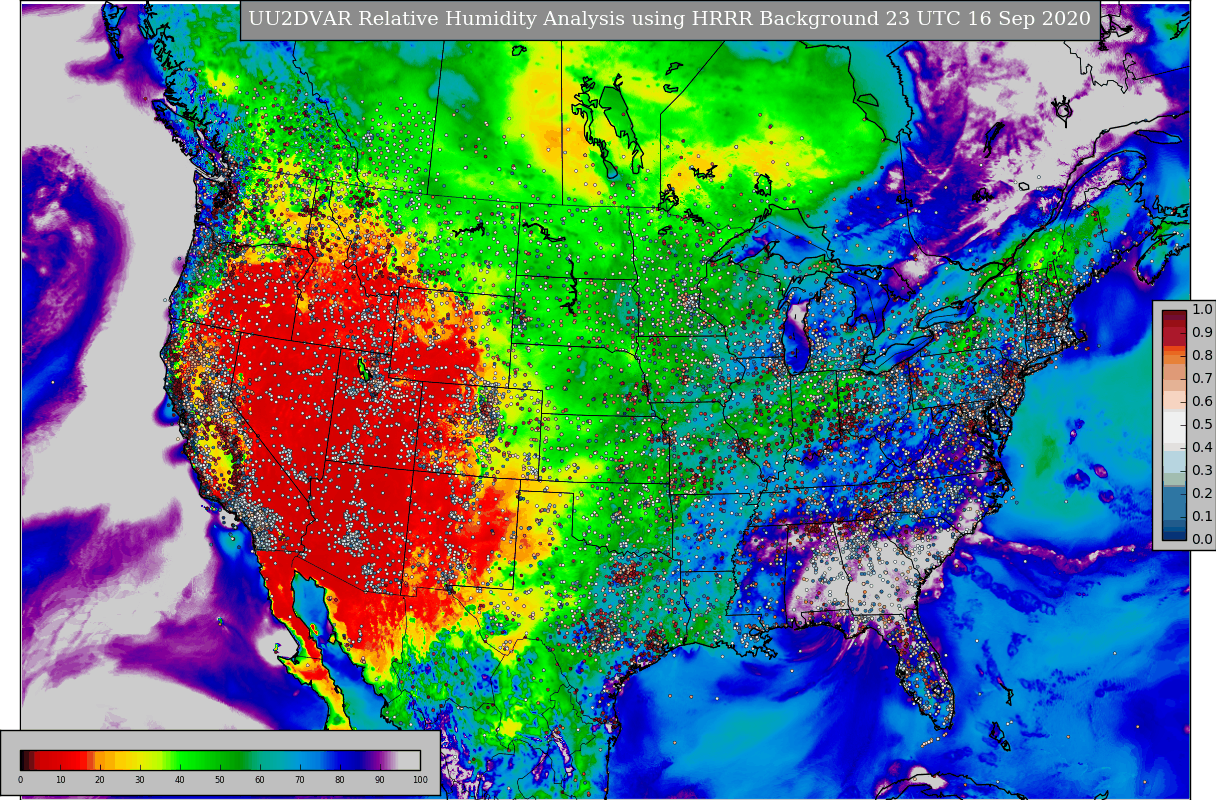Click the "0.7" label on the right colorbar
This screenshot has height=800, width=1216.
[1201, 379]
